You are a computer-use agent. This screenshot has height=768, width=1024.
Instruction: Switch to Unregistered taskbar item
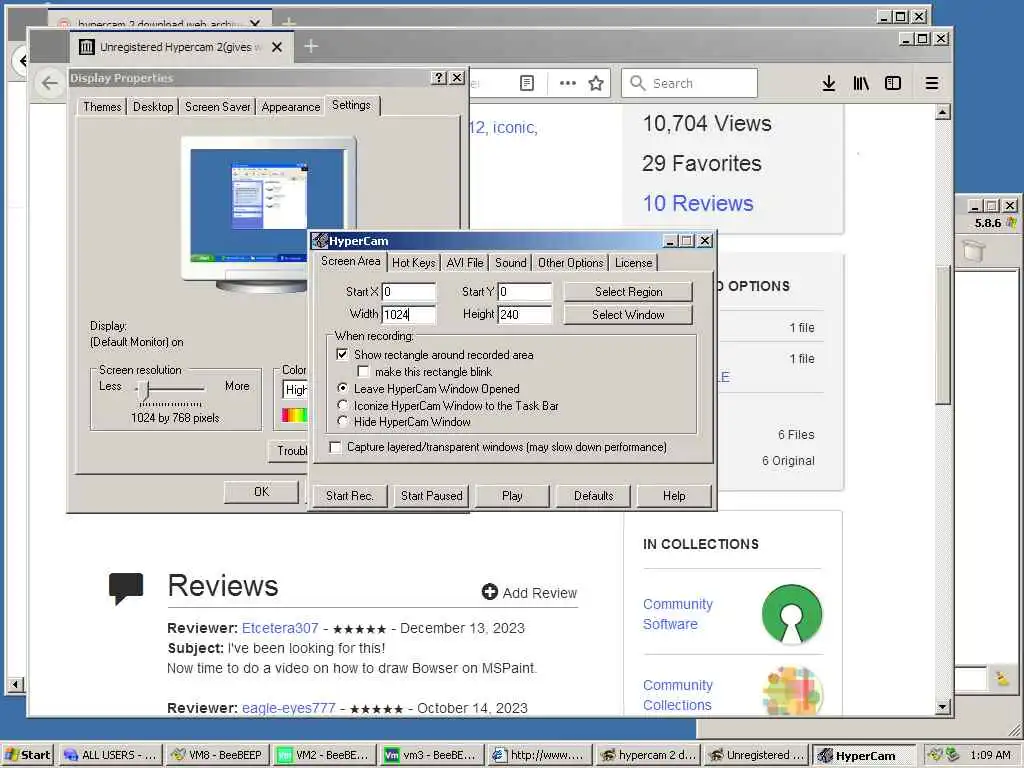coord(756,755)
